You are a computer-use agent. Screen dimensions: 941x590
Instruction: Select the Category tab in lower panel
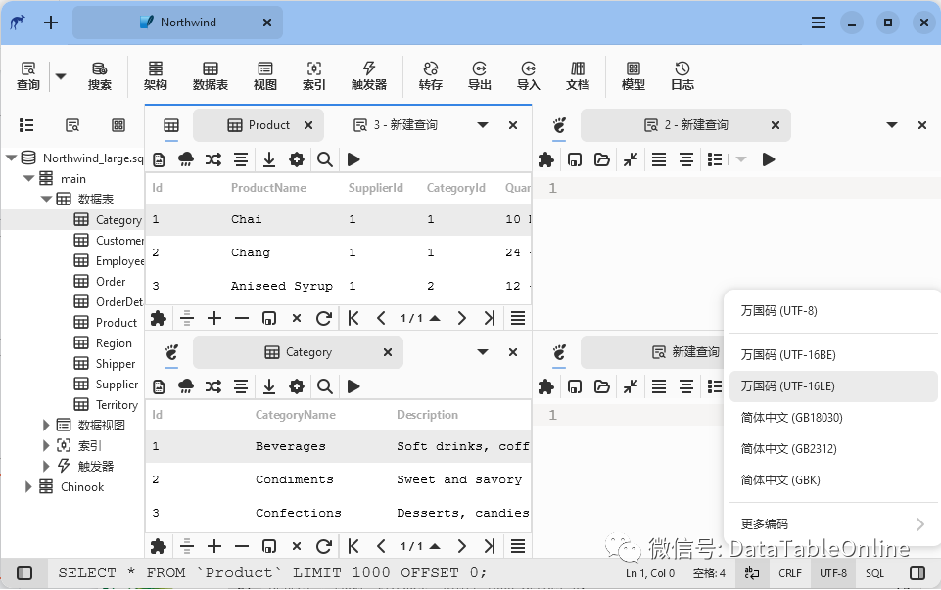(x=298, y=352)
